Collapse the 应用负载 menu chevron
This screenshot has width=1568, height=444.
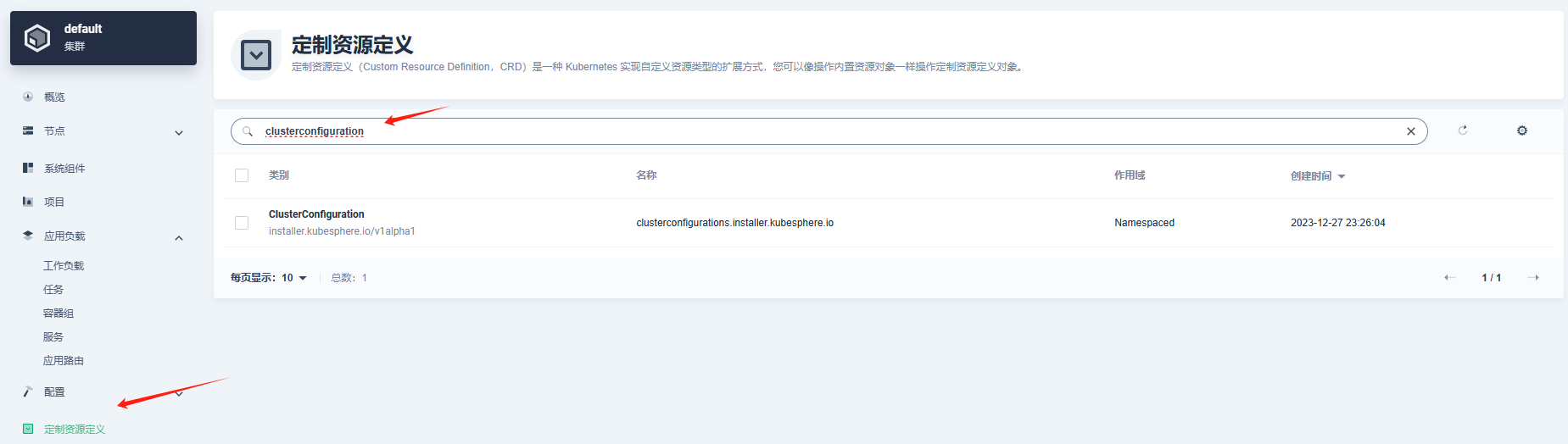[179, 237]
